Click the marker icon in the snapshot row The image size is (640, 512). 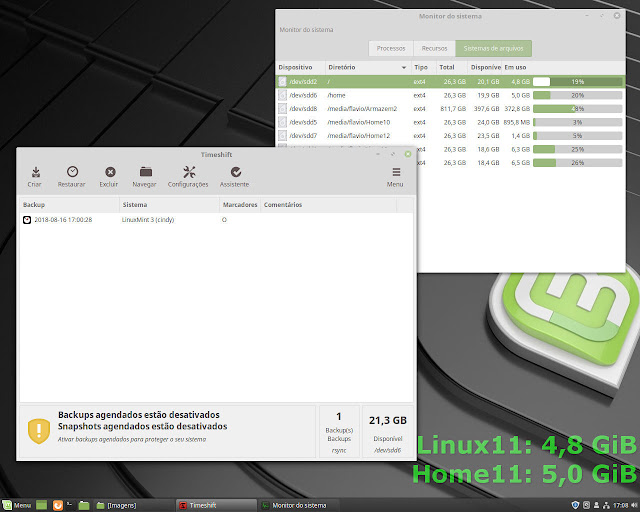coord(224,220)
